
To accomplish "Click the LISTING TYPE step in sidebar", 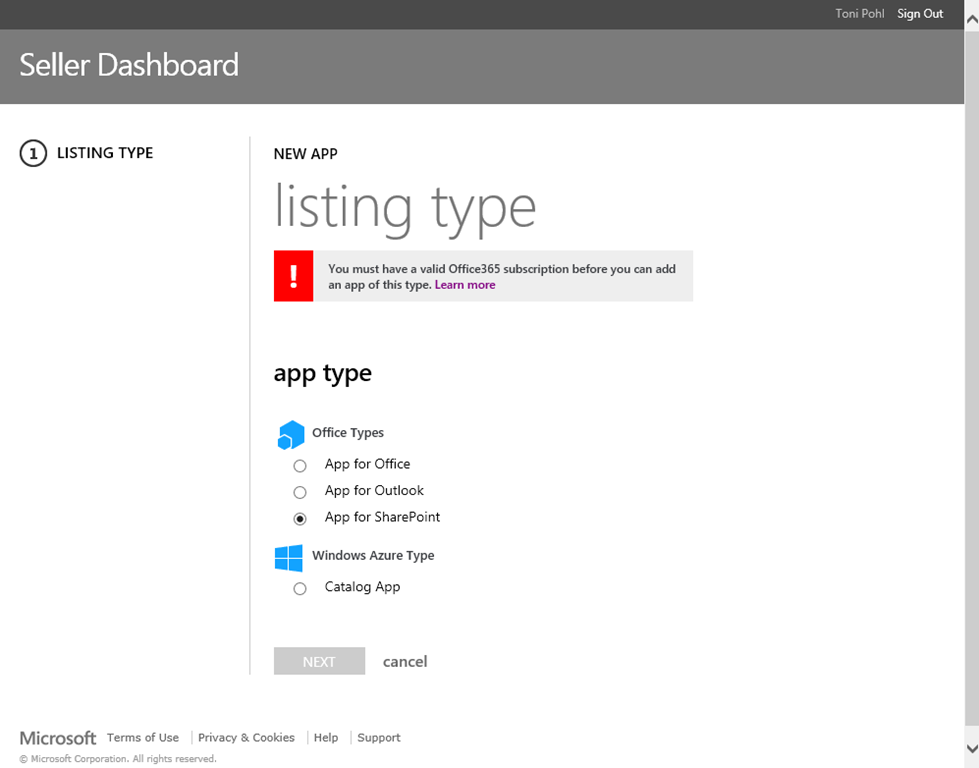I will coord(105,153).
